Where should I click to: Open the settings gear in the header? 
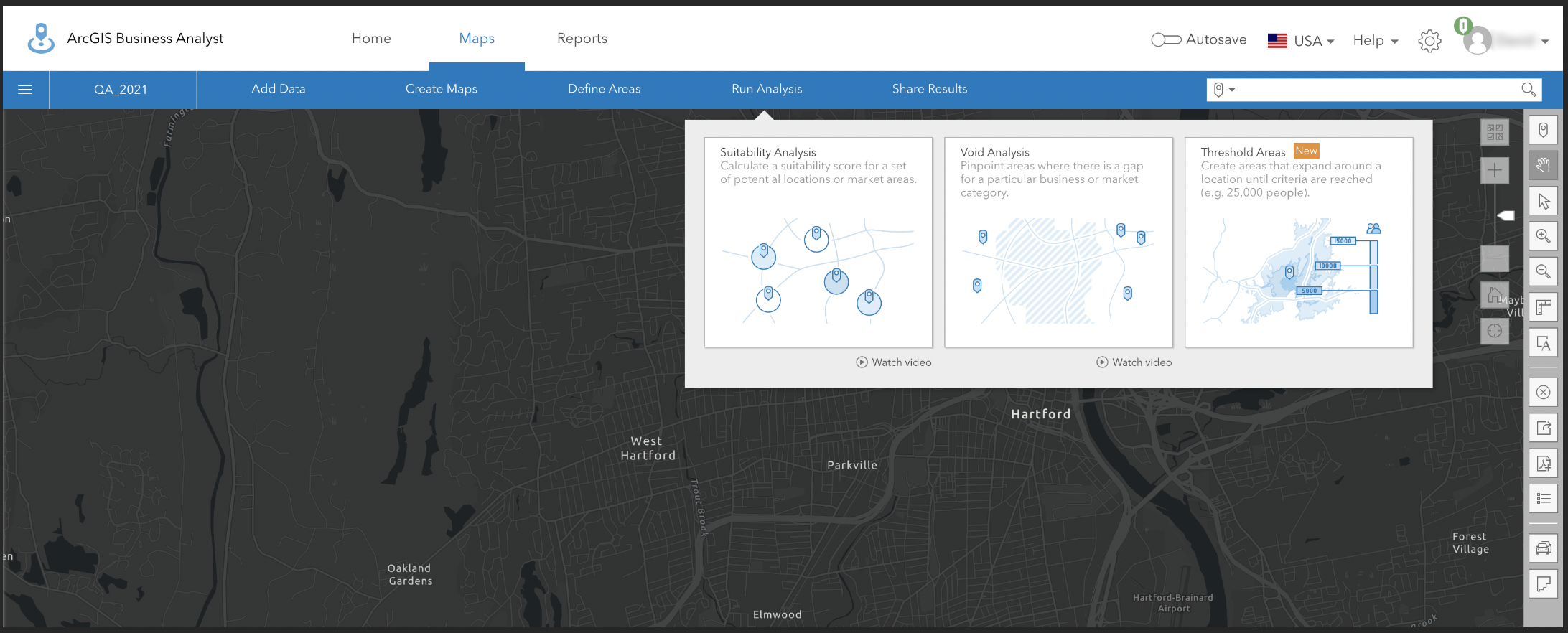click(x=1429, y=41)
